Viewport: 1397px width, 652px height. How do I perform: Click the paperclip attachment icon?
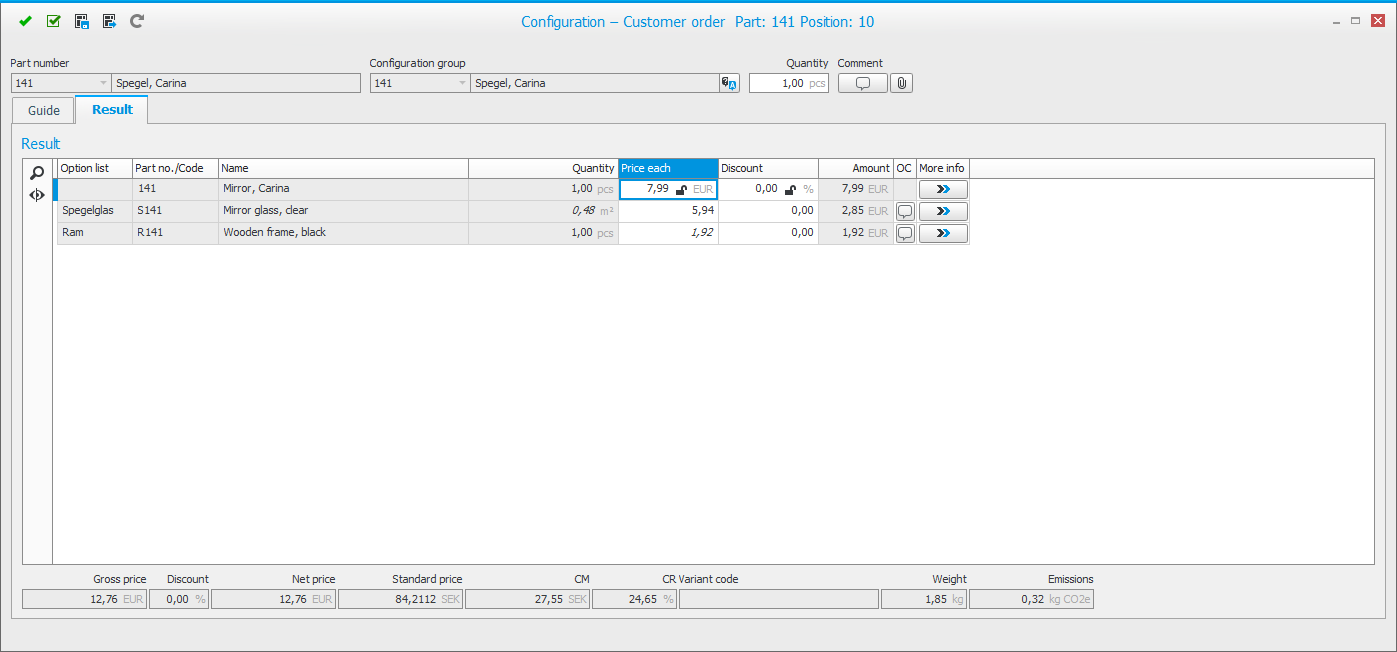901,83
